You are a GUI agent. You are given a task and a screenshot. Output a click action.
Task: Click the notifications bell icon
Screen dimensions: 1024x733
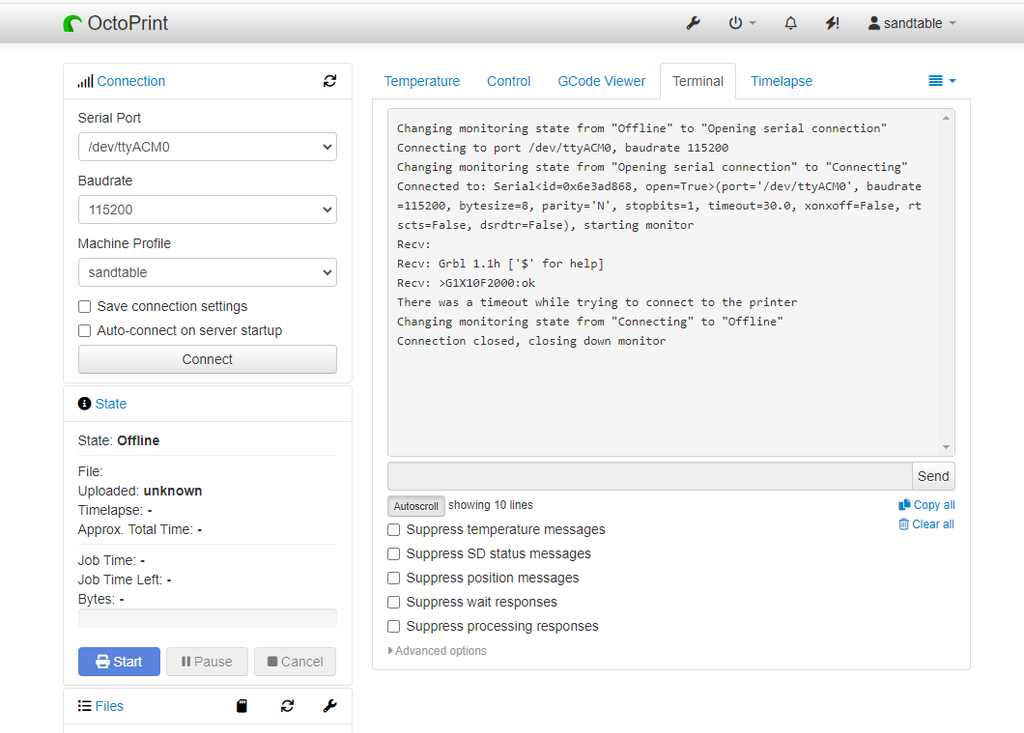tap(790, 24)
